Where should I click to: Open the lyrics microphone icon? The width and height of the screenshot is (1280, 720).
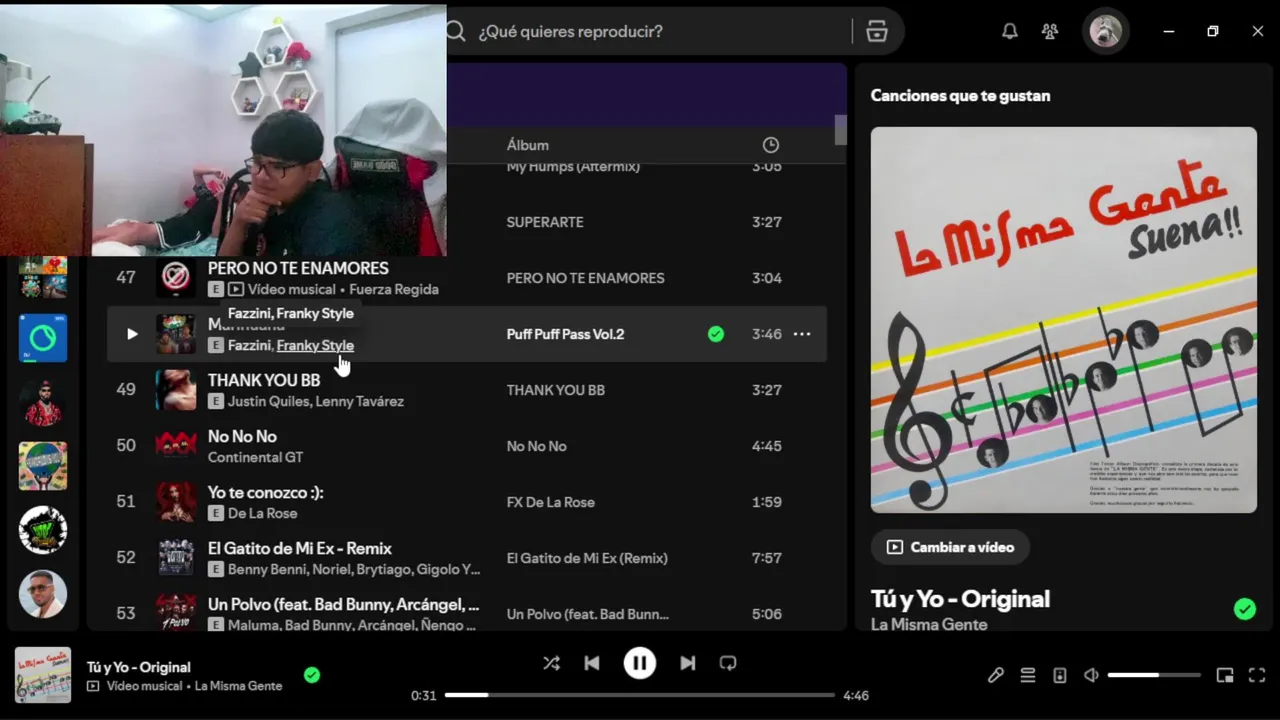click(x=996, y=675)
